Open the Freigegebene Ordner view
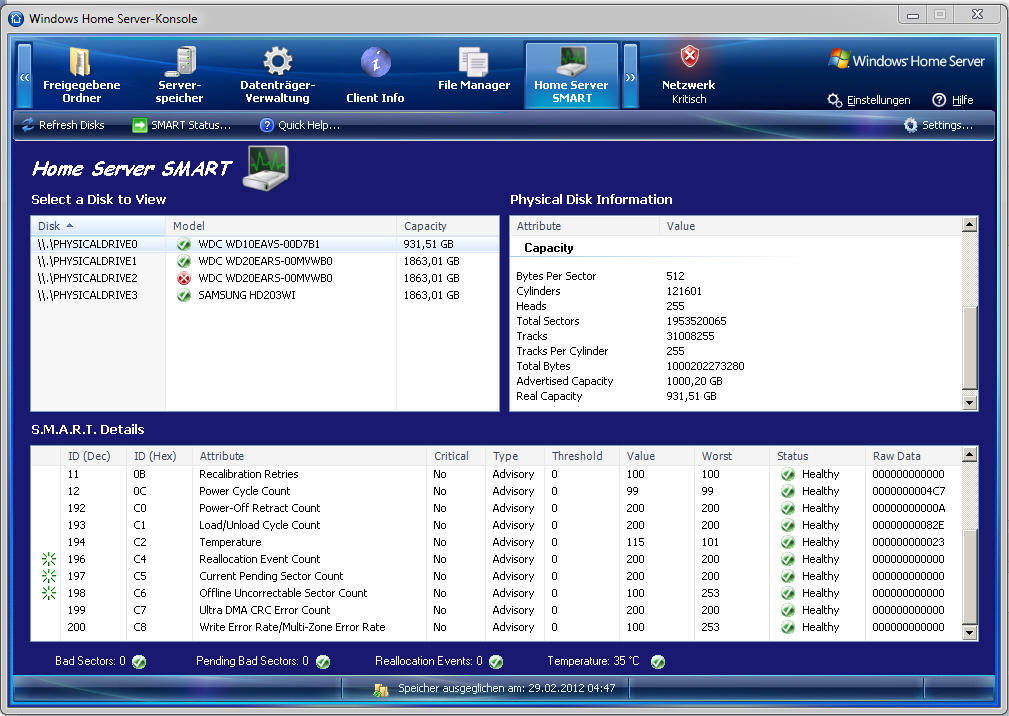The height and width of the screenshot is (716, 1009). [81, 75]
